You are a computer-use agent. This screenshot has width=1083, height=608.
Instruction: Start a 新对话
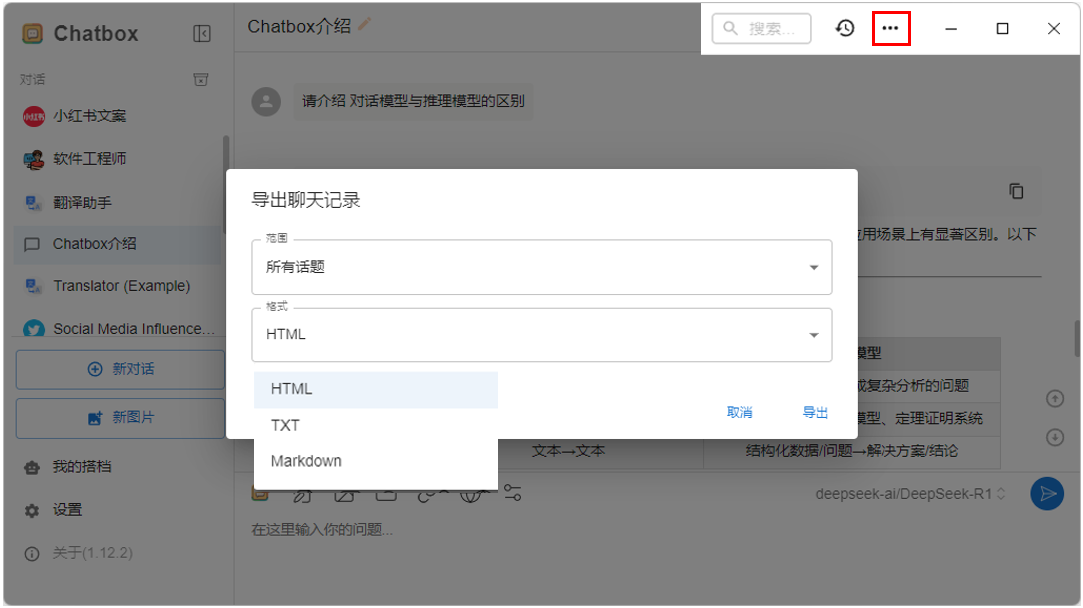click(120, 369)
